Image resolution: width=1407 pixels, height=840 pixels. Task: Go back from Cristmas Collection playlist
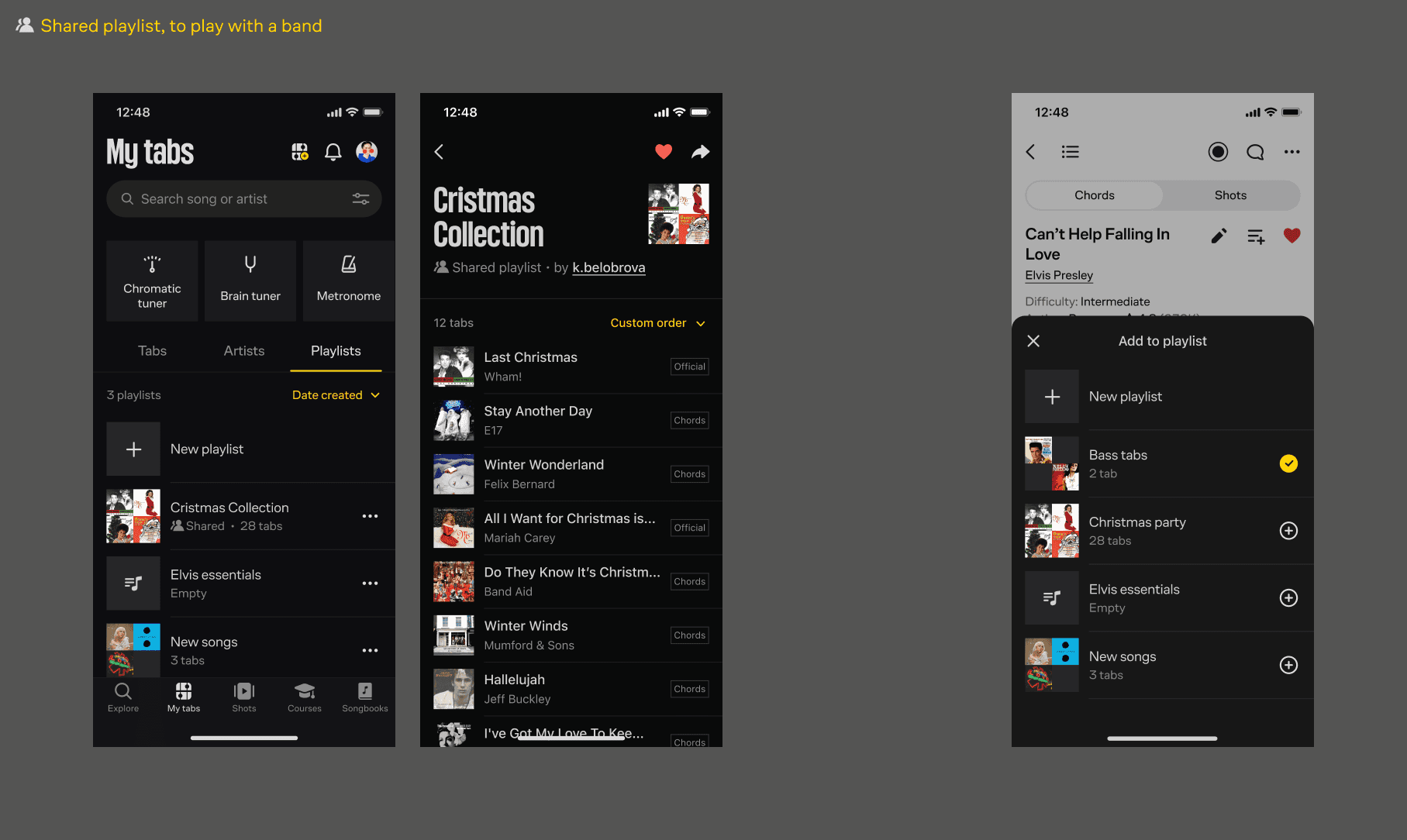[439, 152]
